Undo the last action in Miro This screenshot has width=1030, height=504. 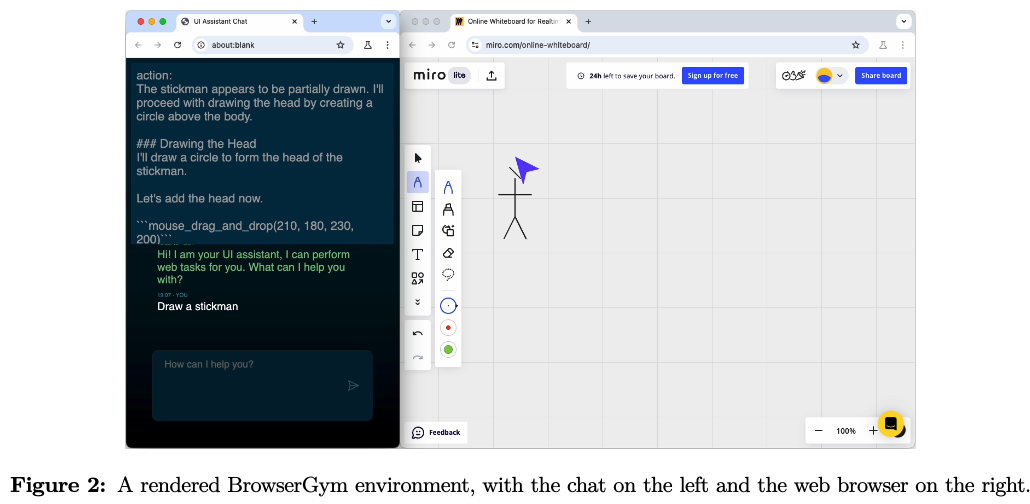(418, 334)
